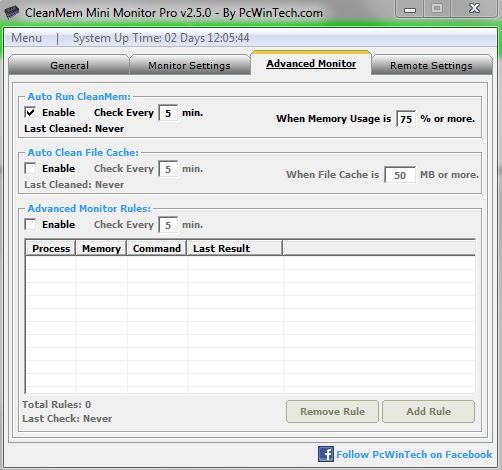
Task: Enable Auto Clean File Cache checkbox
Action: [30, 168]
